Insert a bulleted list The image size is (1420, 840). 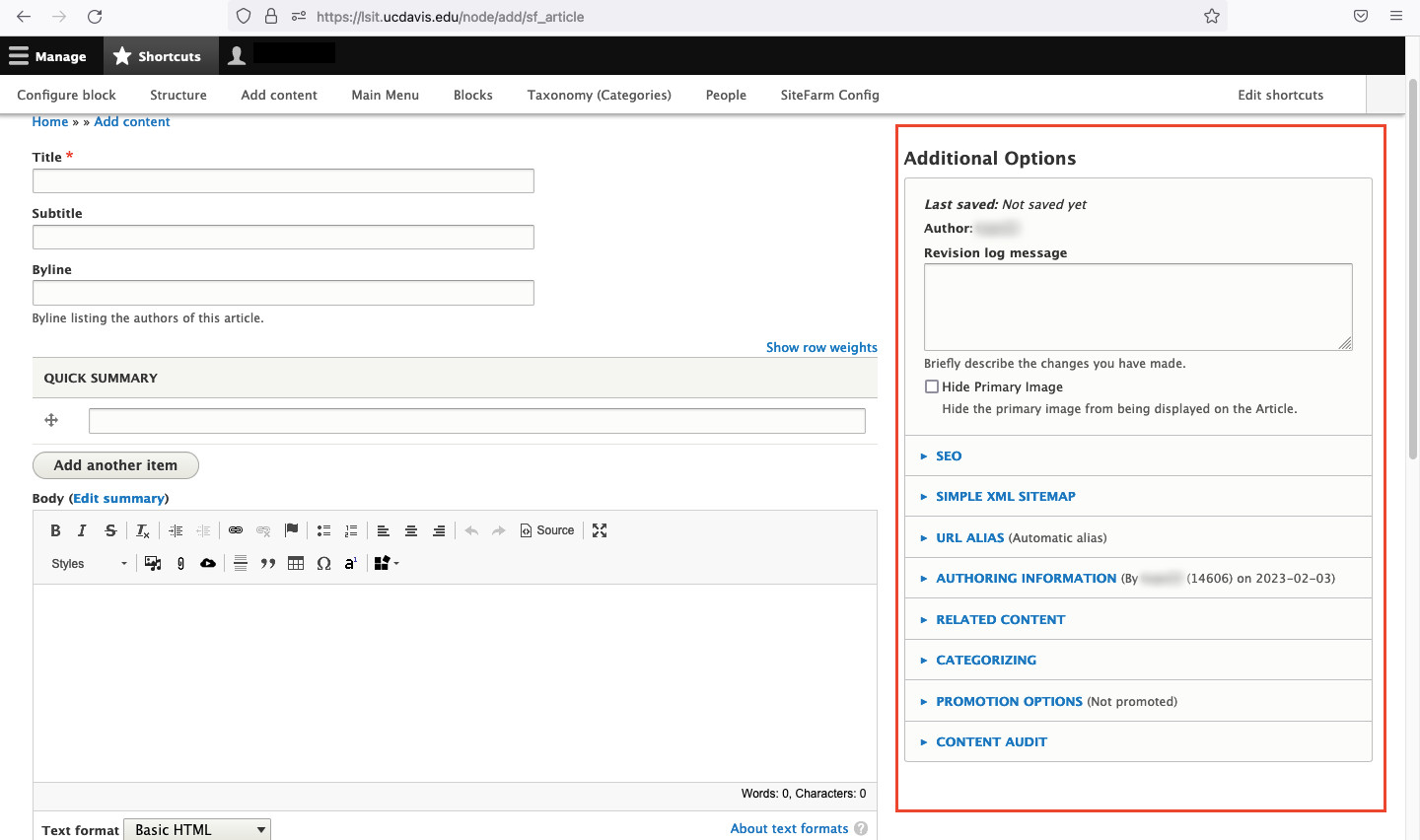coord(323,530)
